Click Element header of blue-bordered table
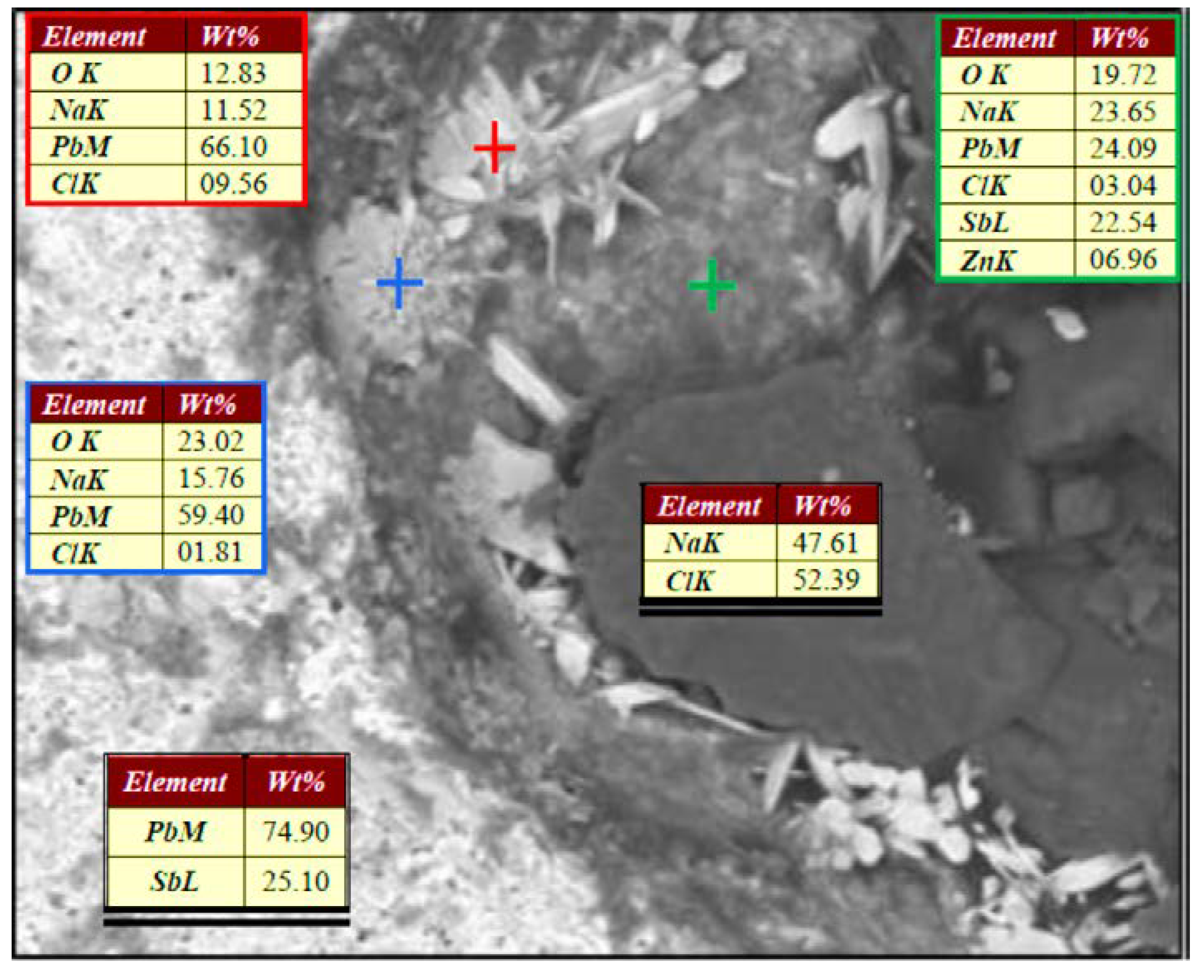Screen dimensions: 1204x980 pos(94,405)
